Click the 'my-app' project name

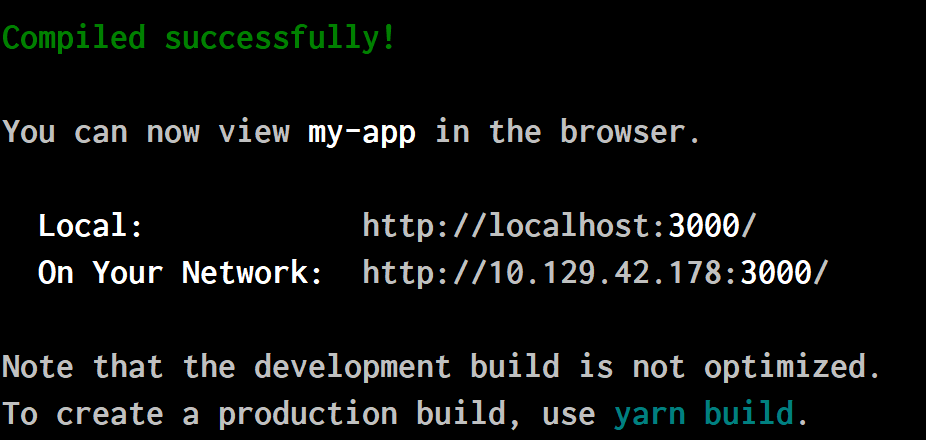[362, 132]
